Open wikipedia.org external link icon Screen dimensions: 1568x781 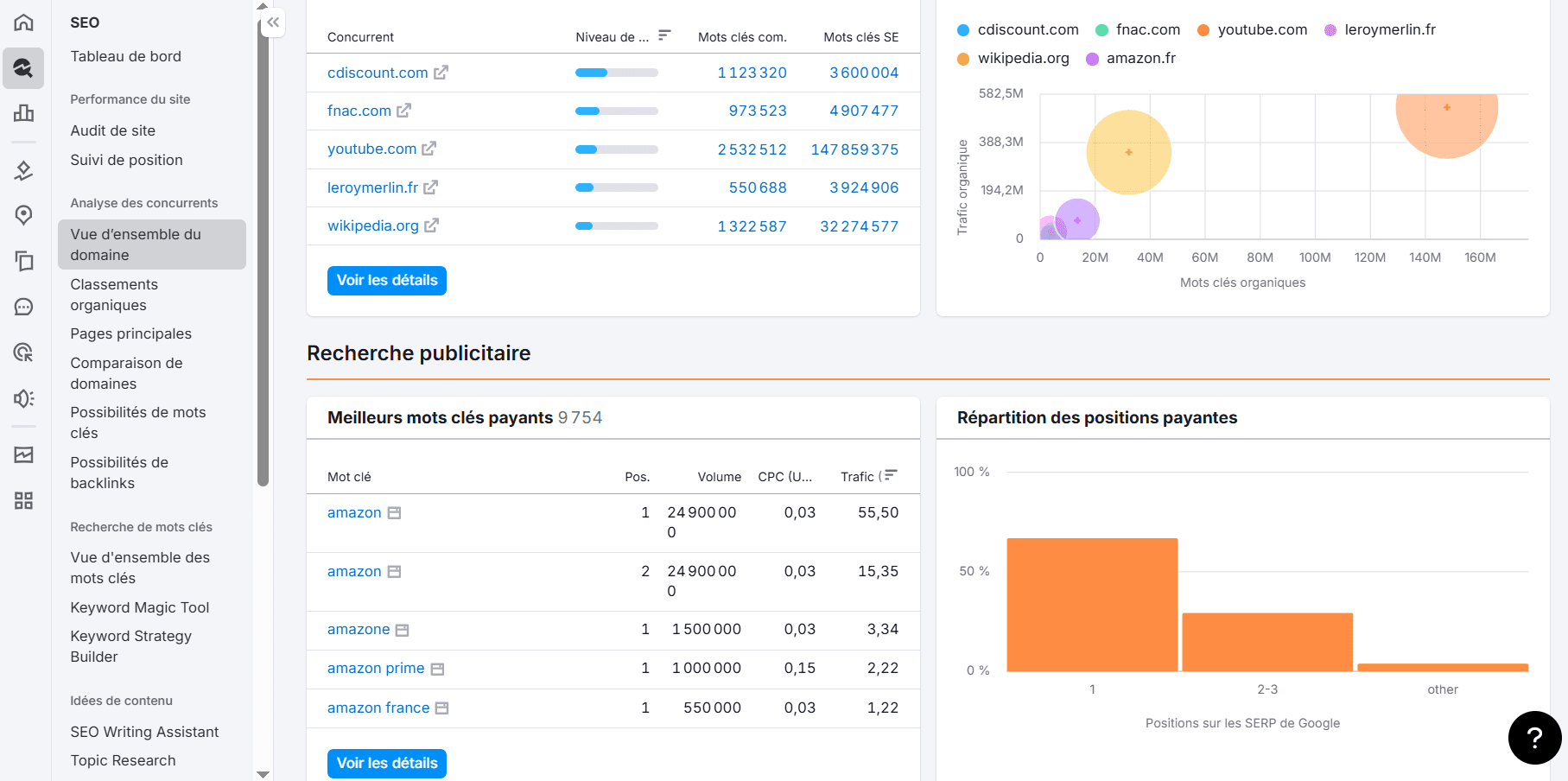[431, 225]
